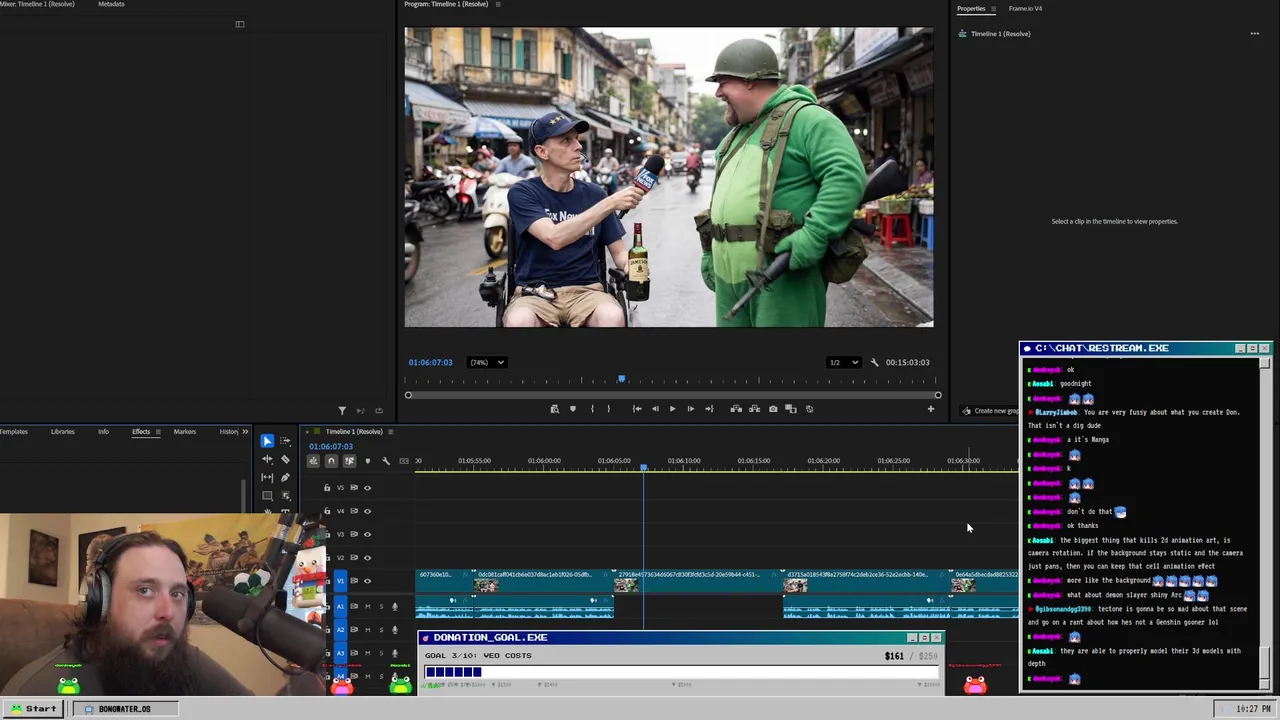
Task: Click the Program monitor zoom bar right handle
Action: click(x=938, y=395)
